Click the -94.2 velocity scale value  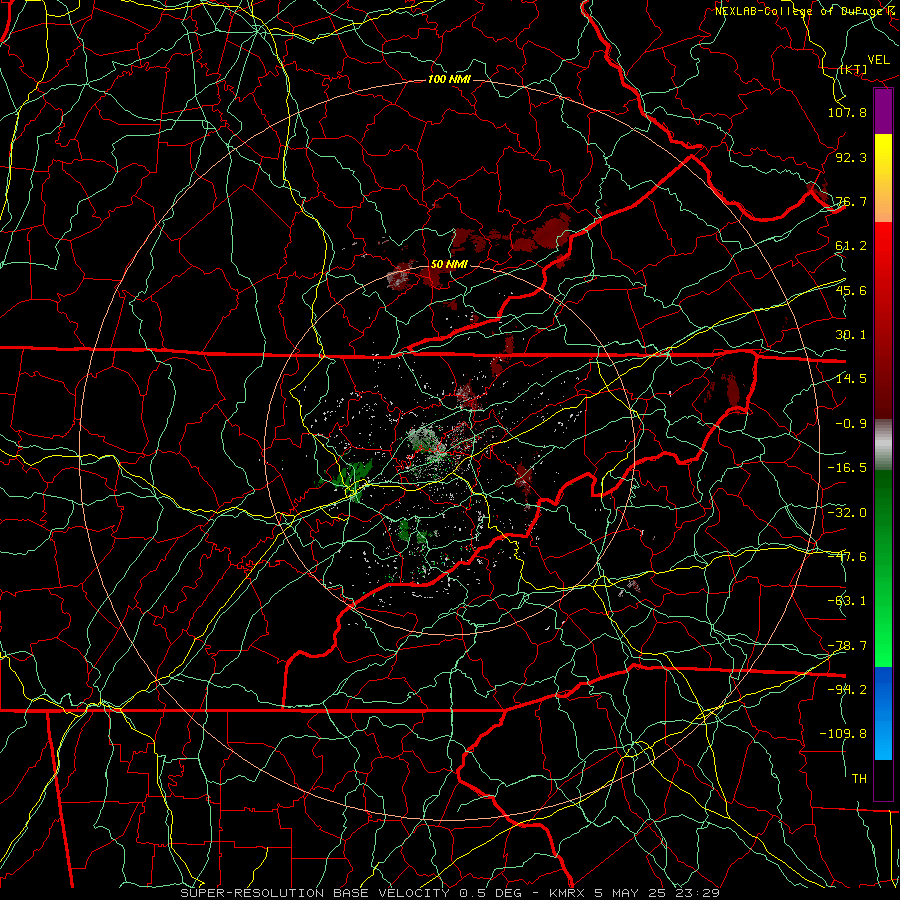tap(847, 690)
